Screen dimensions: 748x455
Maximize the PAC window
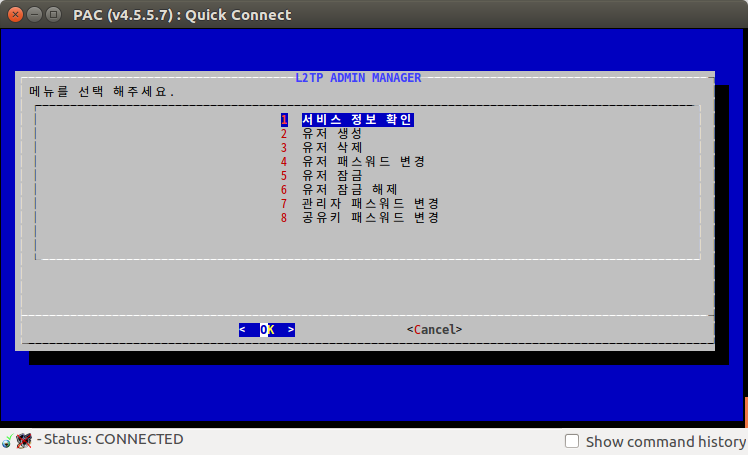(x=53, y=15)
